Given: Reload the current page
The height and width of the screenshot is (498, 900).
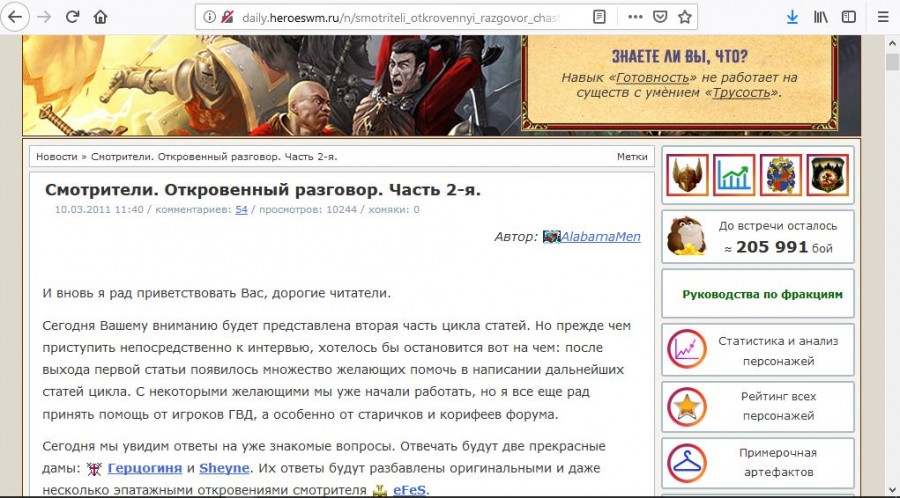Looking at the screenshot, I should click(x=72, y=17).
